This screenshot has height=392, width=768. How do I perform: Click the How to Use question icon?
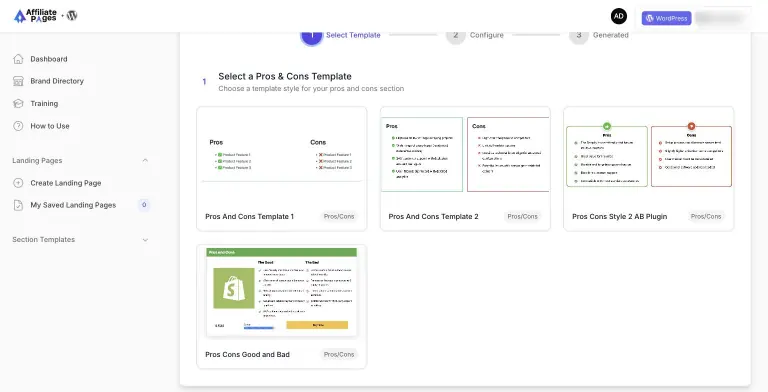click(18, 126)
